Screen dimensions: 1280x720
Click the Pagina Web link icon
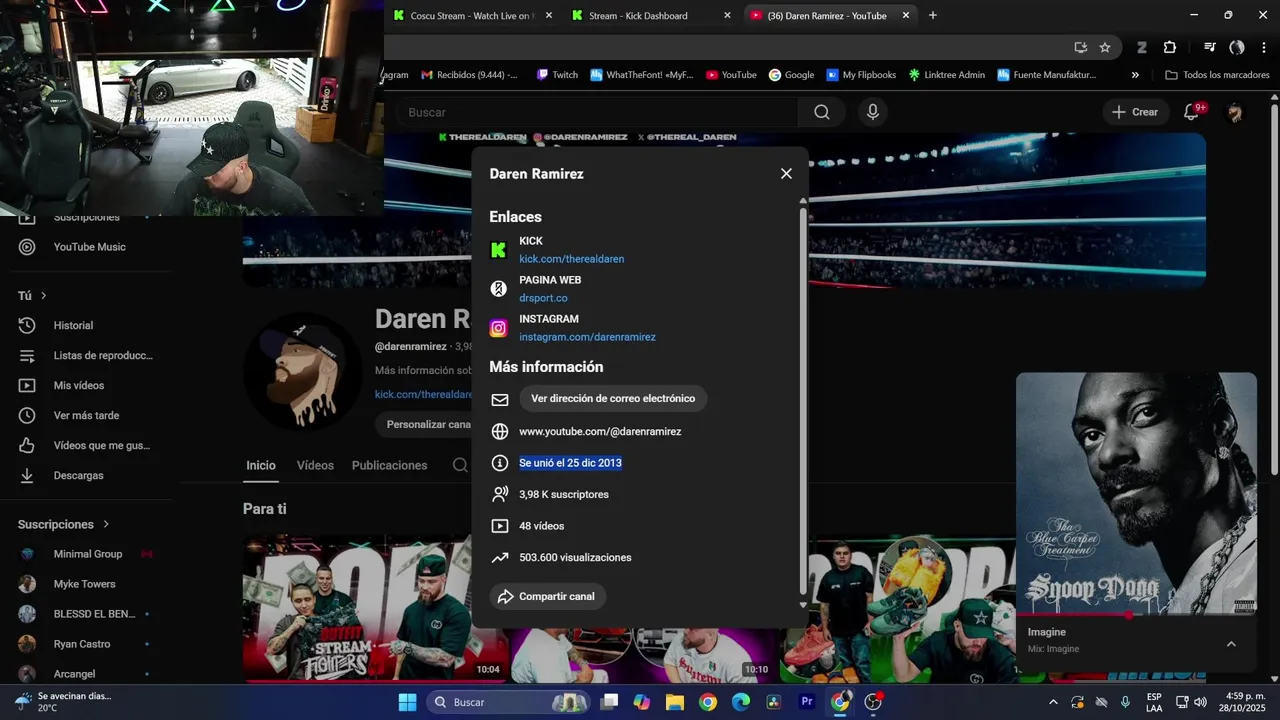click(x=498, y=289)
